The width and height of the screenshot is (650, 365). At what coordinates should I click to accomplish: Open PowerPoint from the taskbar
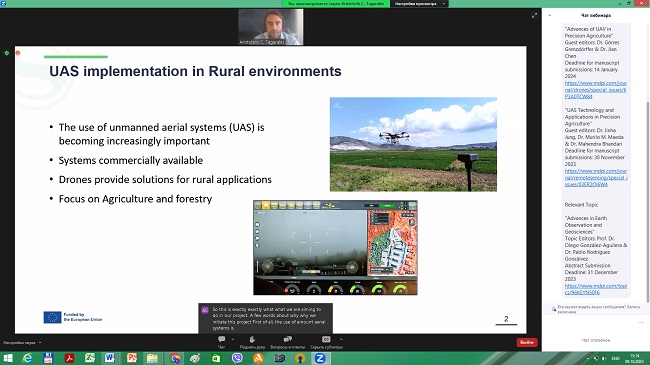coord(132,358)
